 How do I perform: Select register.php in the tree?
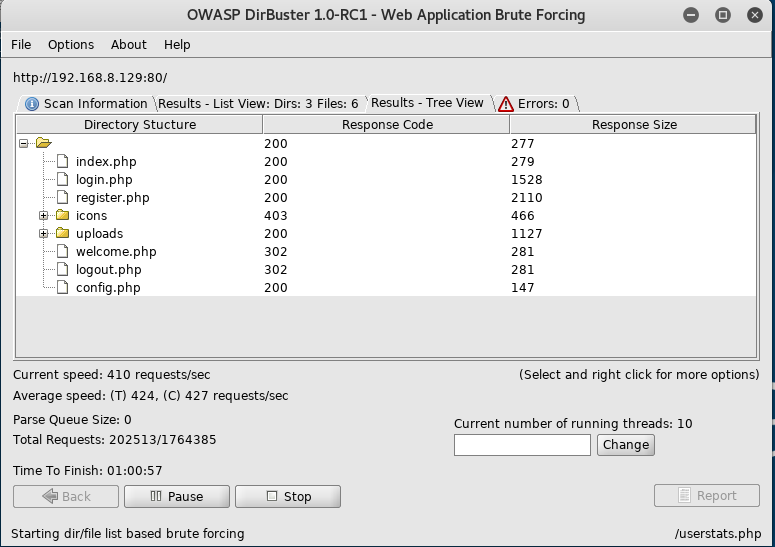(112, 198)
